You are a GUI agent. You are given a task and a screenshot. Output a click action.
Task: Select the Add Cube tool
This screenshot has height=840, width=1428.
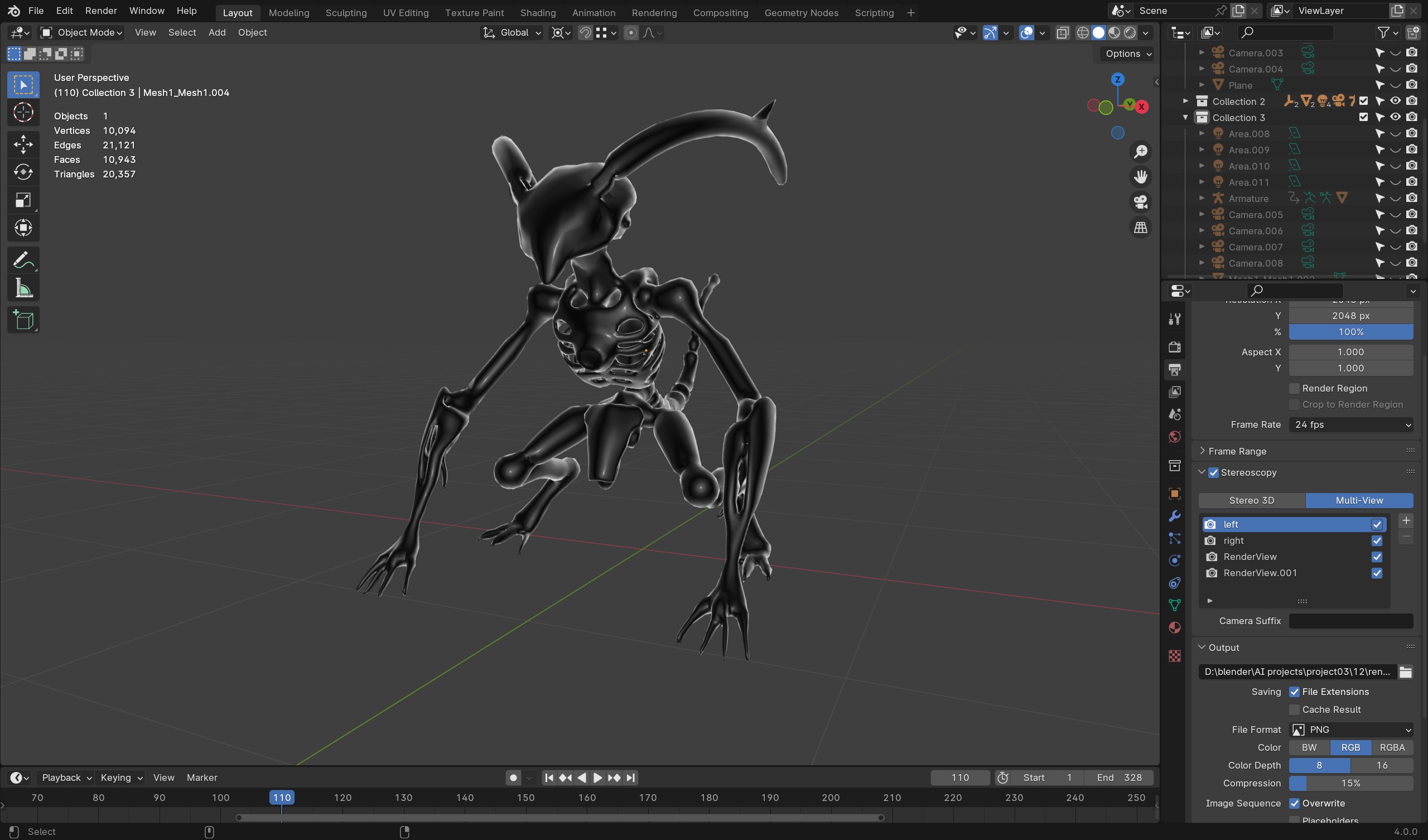point(23,320)
